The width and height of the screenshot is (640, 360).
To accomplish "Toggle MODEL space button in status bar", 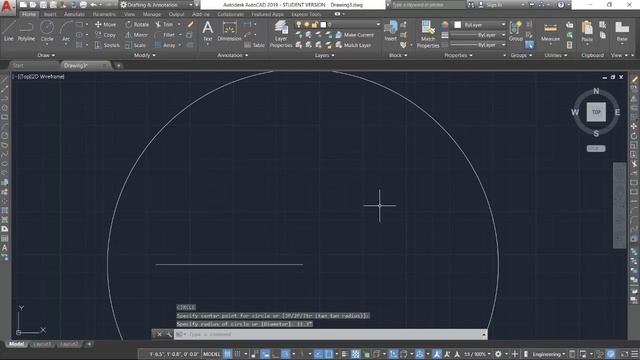I will click(x=211, y=354).
